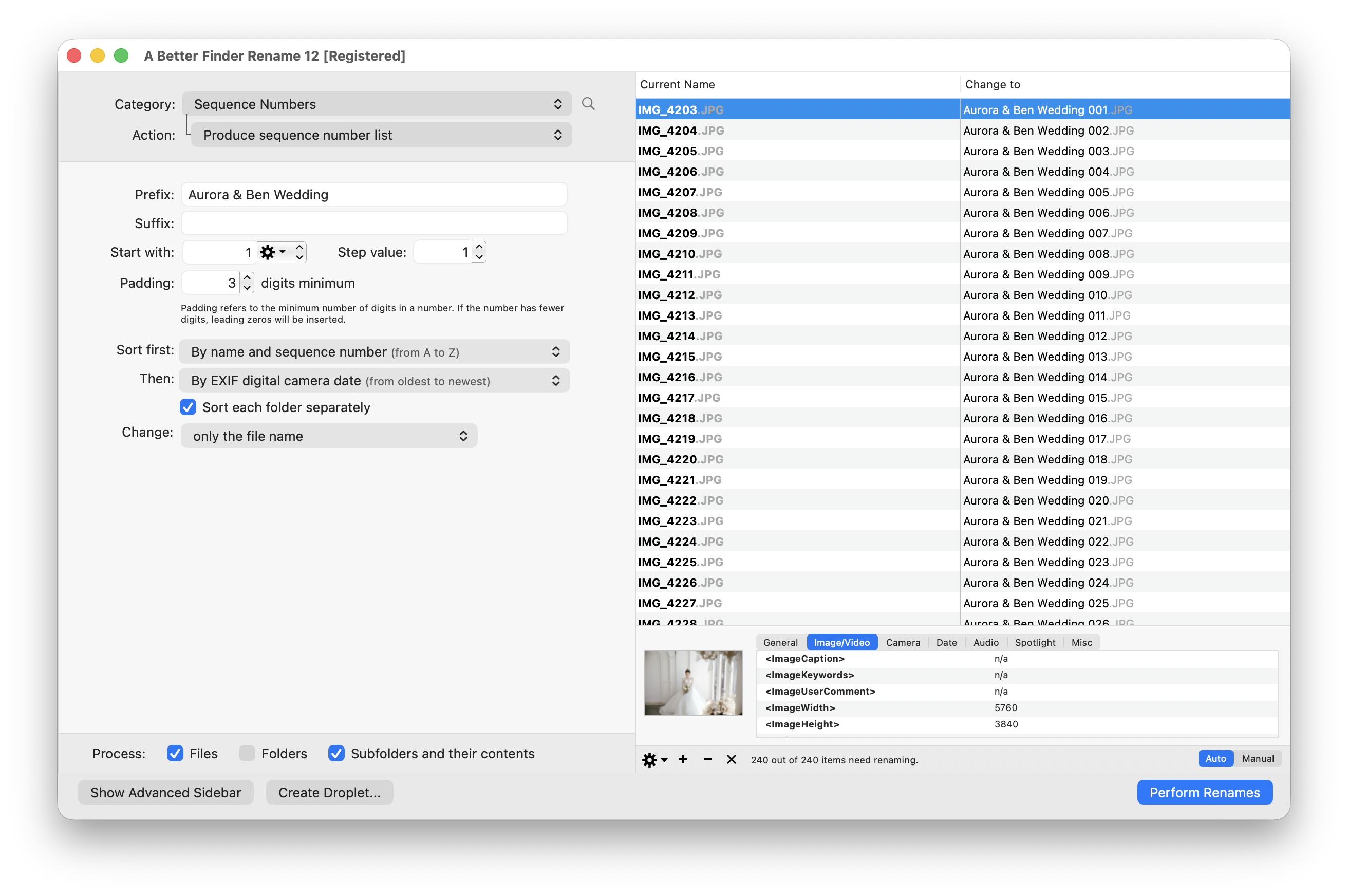Click the Prefix field with Aurora & Ben Wedding
This screenshot has width=1348, height=896.
coord(375,194)
